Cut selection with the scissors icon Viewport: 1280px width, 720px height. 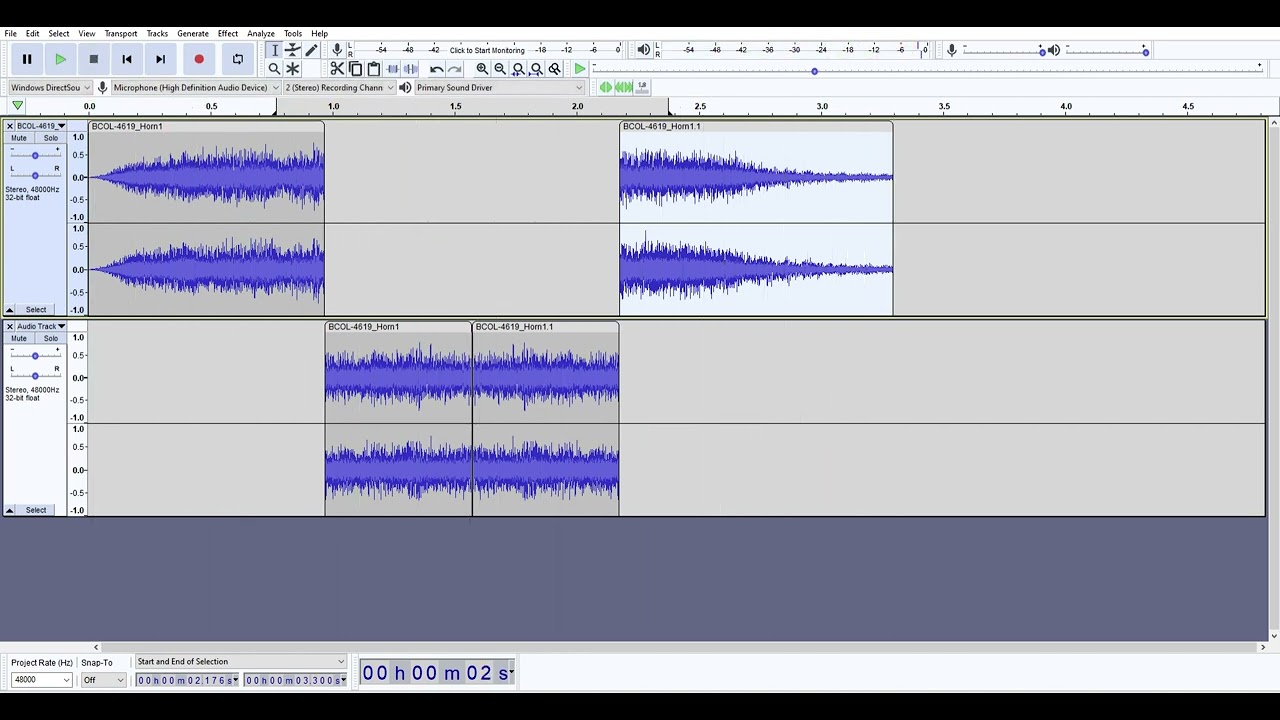337,69
